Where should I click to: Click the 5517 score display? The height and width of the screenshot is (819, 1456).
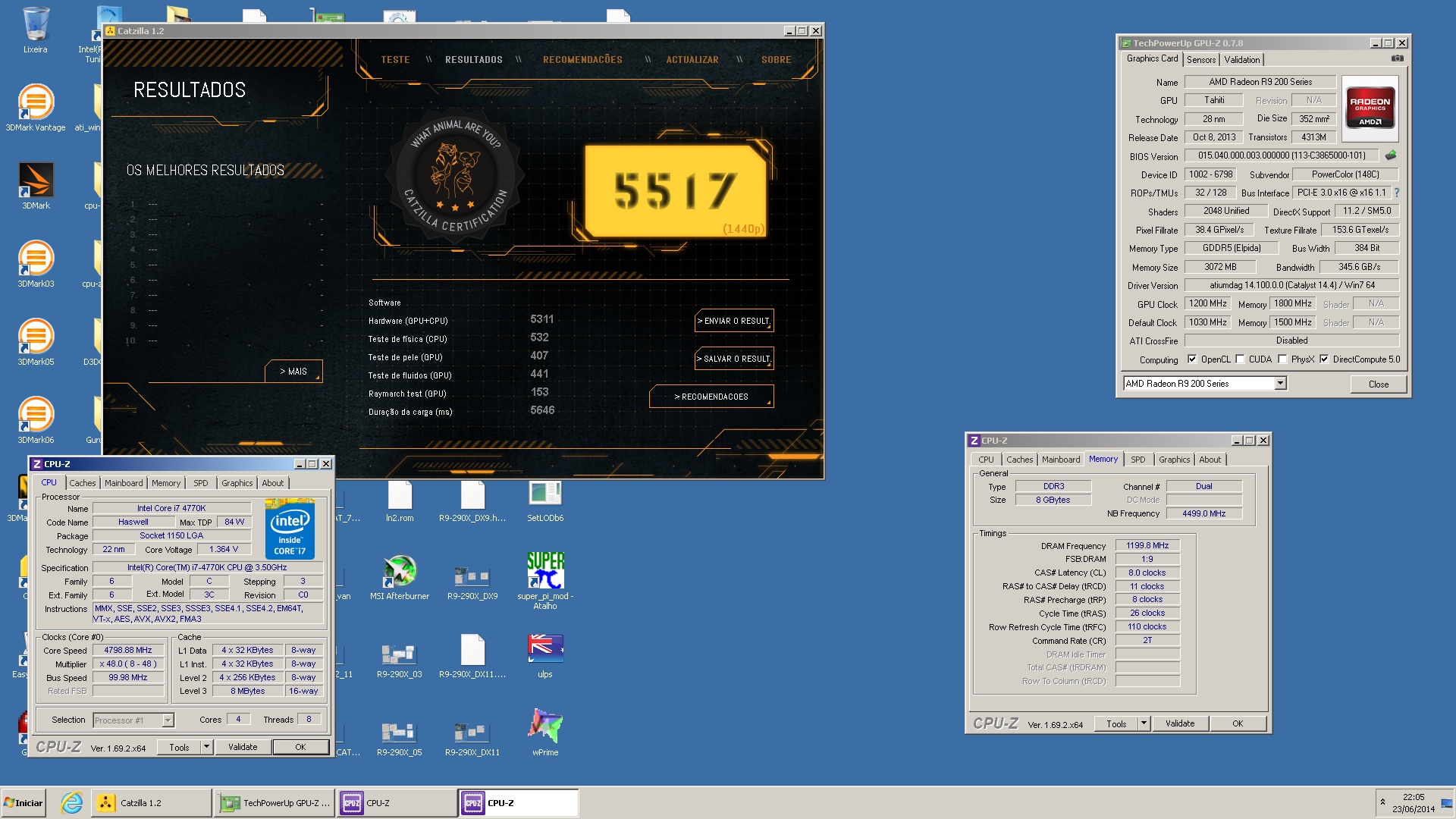(x=675, y=191)
